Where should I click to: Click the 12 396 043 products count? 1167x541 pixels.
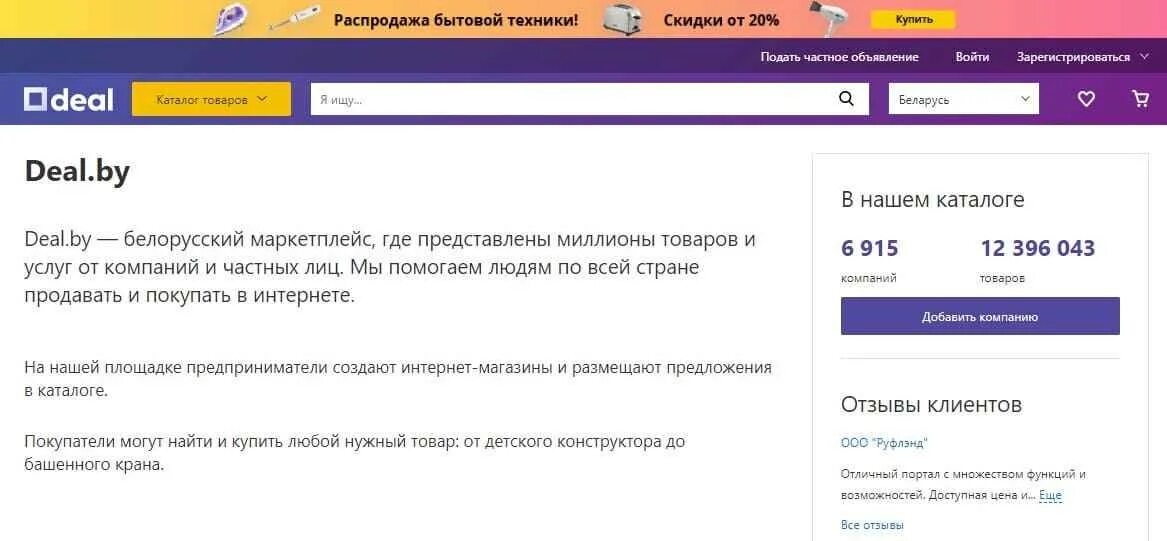click(x=1037, y=248)
